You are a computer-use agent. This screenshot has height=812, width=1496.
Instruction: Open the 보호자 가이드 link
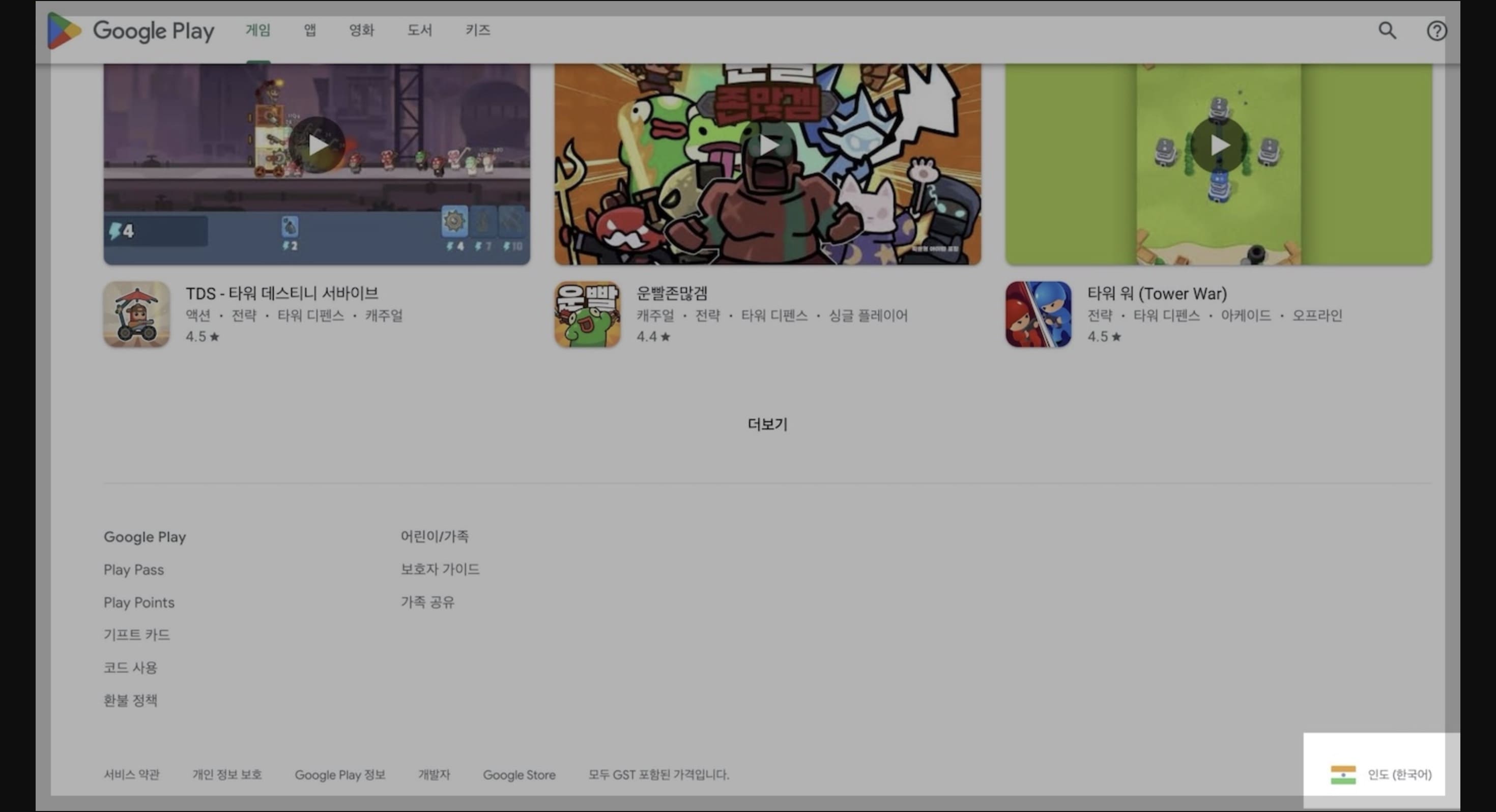click(440, 569)
